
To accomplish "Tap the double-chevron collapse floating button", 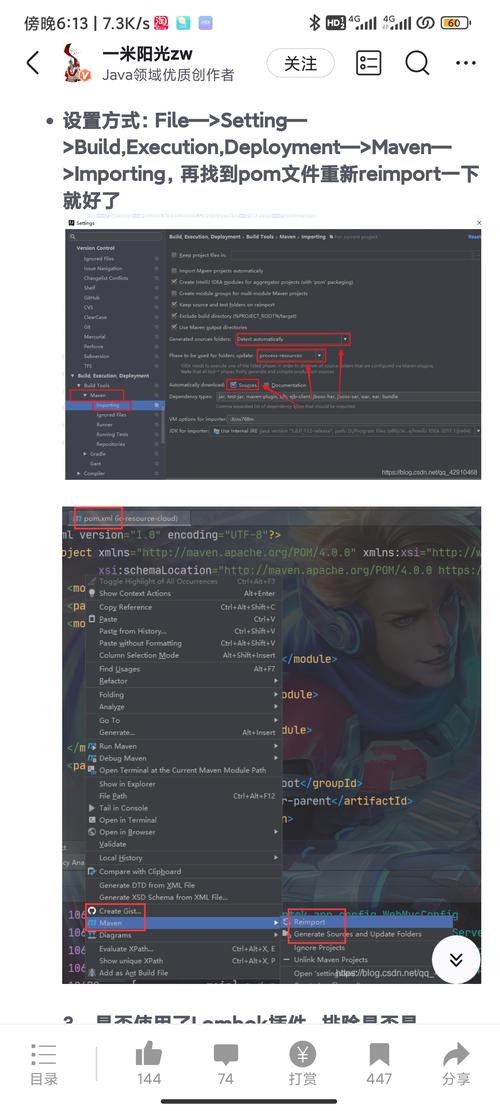I will tap(456, 959).
